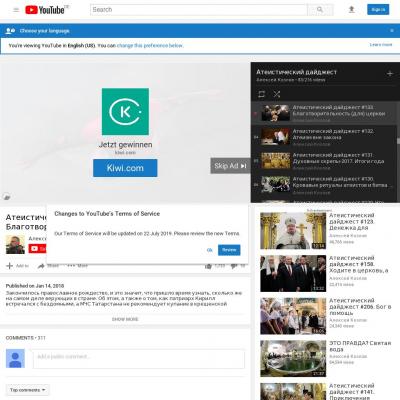Click the playlist panel scrollbar
This screenshot has height=400, width=400.
click(398, 141)
